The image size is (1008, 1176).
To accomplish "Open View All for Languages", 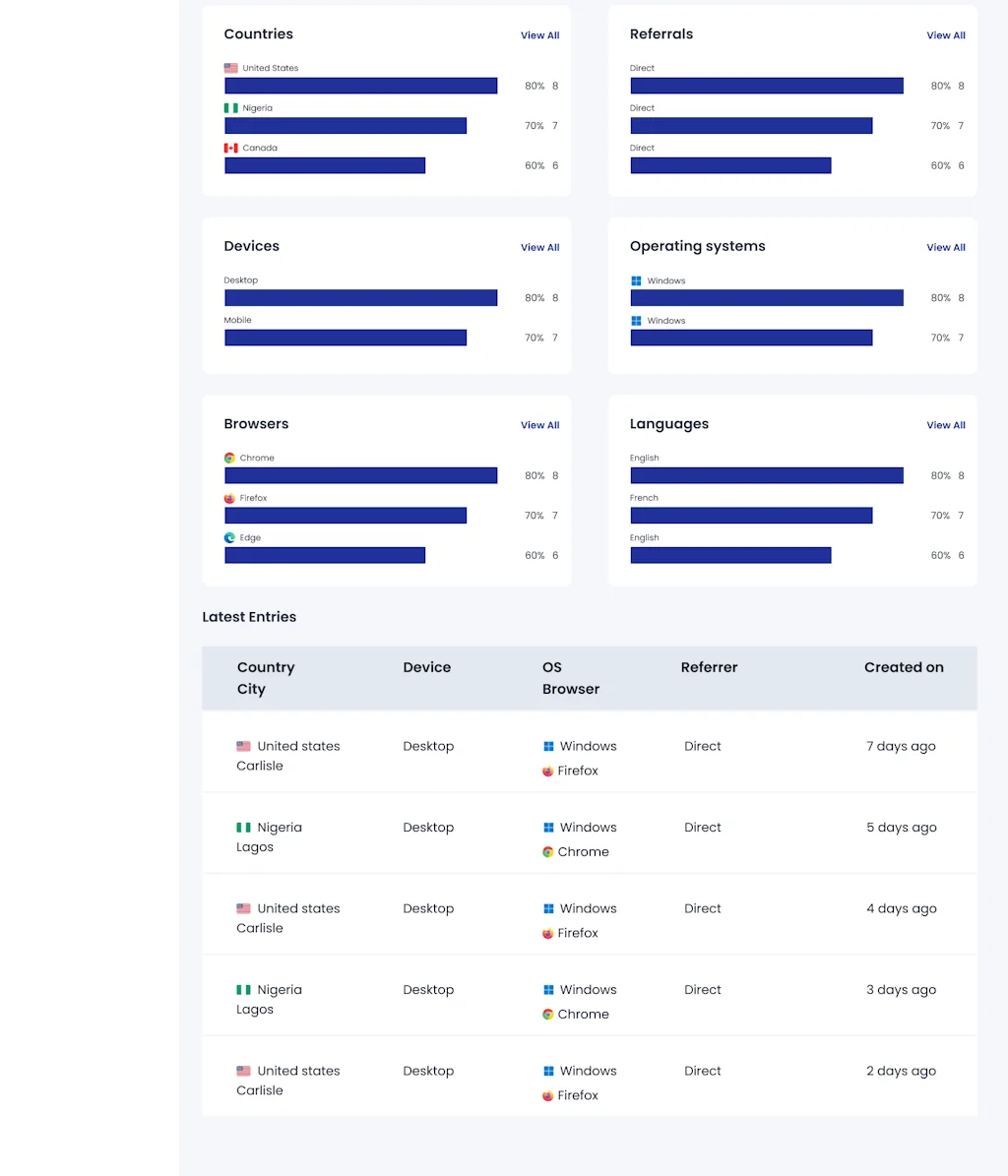I will [x=945, y=426].
